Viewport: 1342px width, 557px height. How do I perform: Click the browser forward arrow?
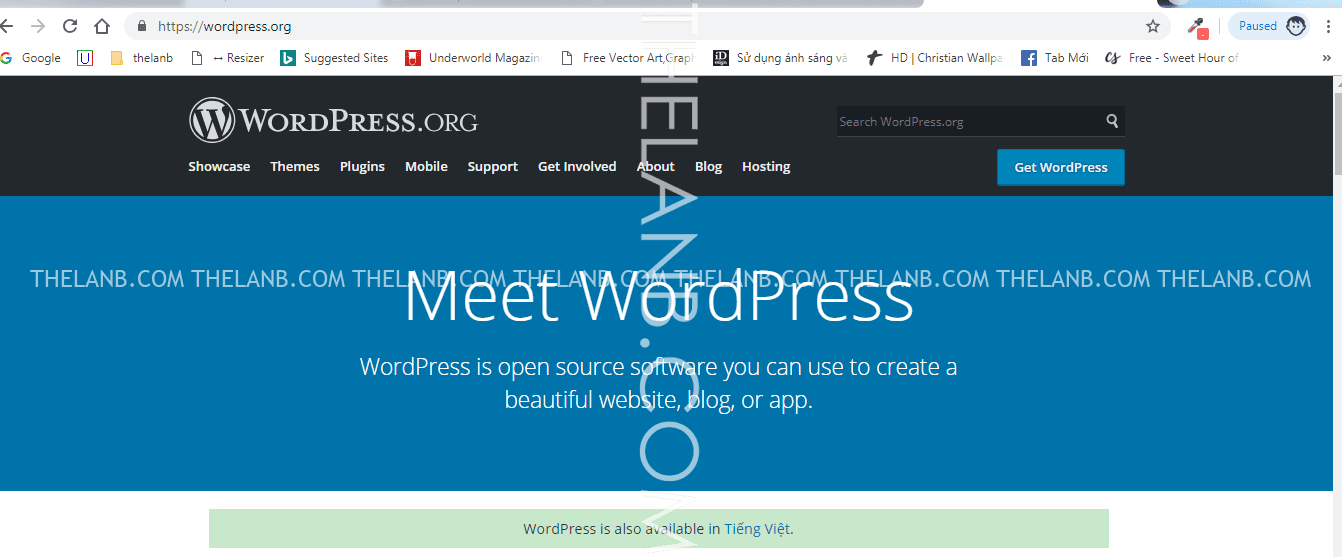(x=38, y=26)
